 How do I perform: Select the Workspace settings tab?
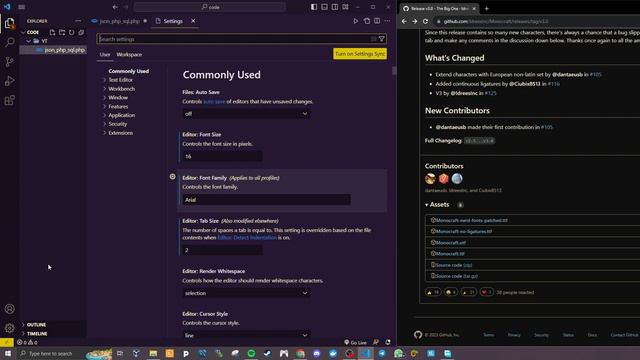pos(129,54)
